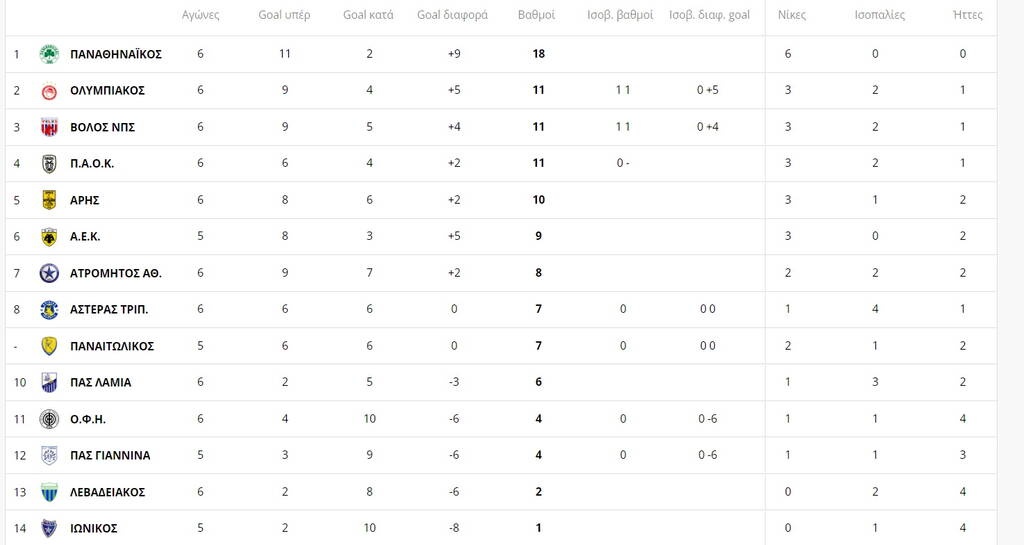Click the Ο.Φ.Η. team name

click(x=88, y=419)
